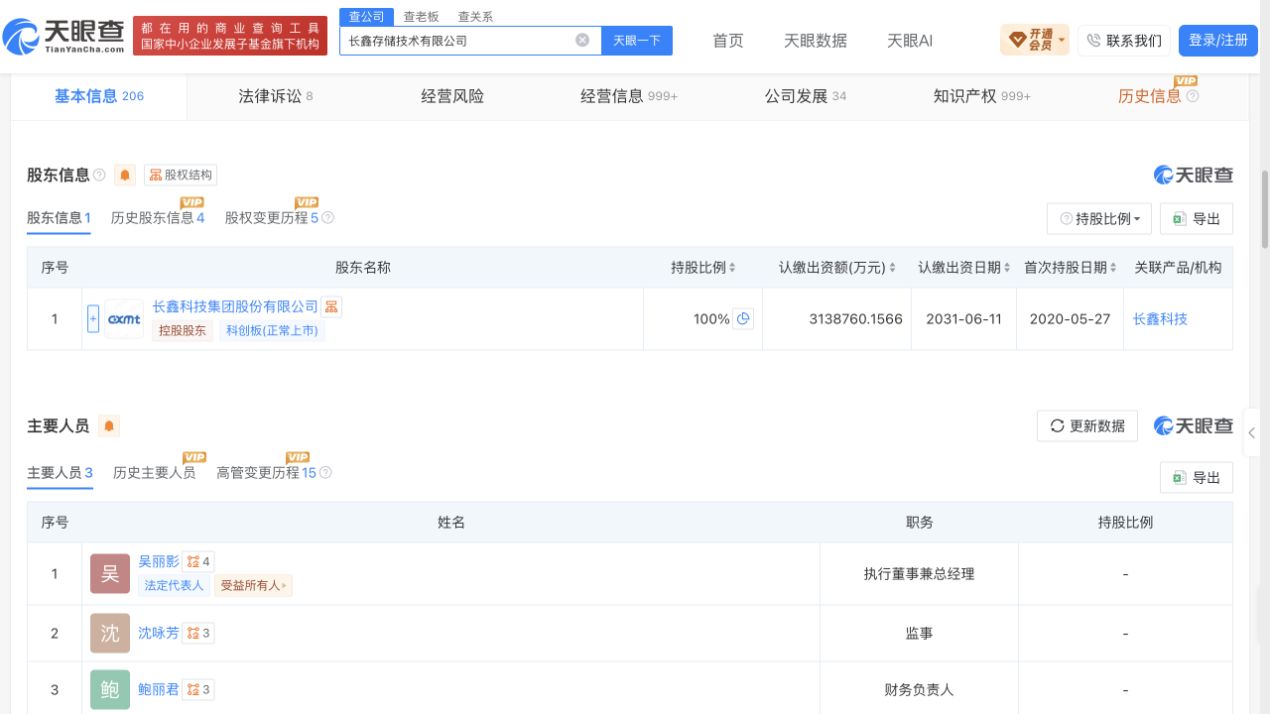Screen dimensions: 1270x714
Task: Click the 主要人员 alert bell icon
Action: click(108, 427)
